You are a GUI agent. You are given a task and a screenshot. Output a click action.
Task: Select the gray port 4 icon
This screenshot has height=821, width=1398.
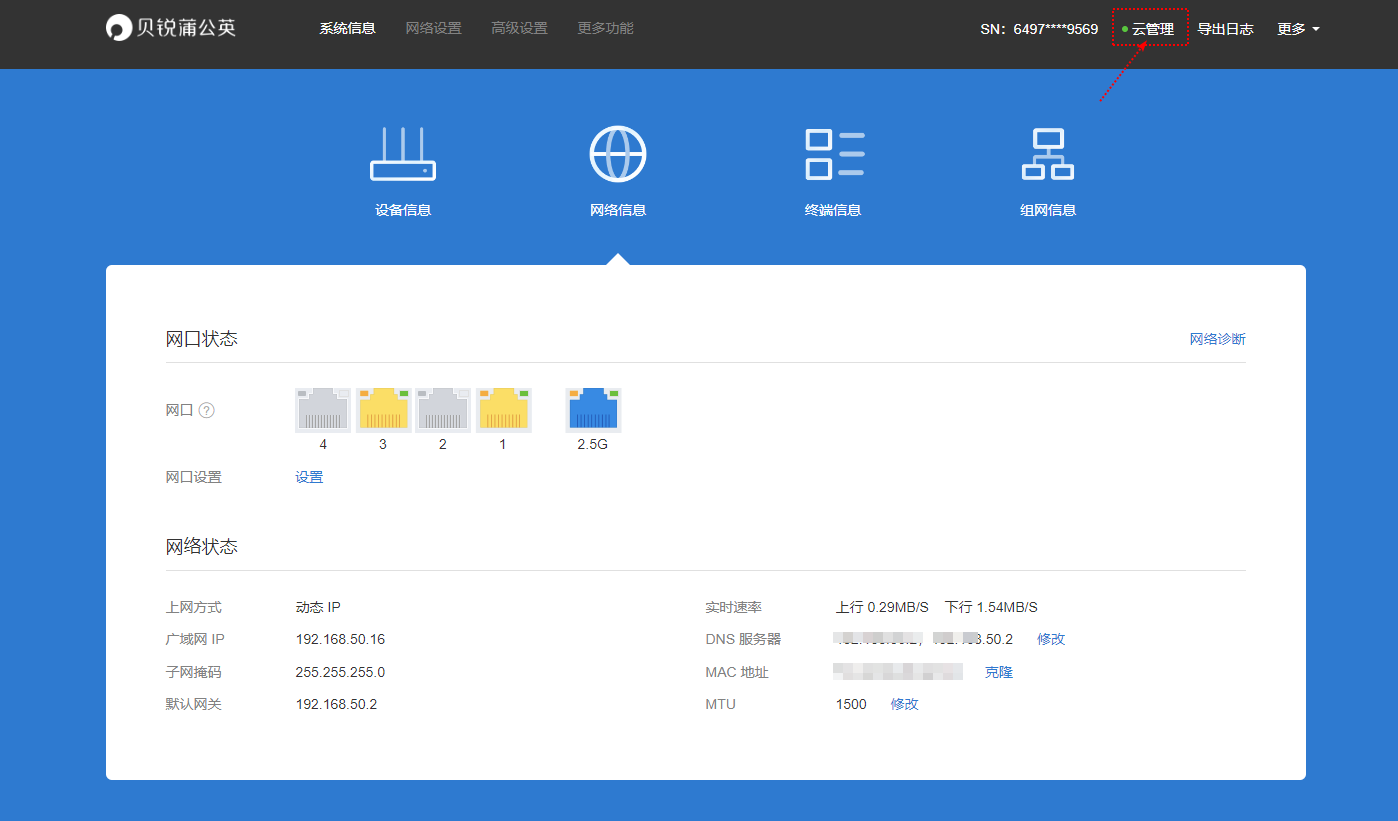(x=323, y=410)
